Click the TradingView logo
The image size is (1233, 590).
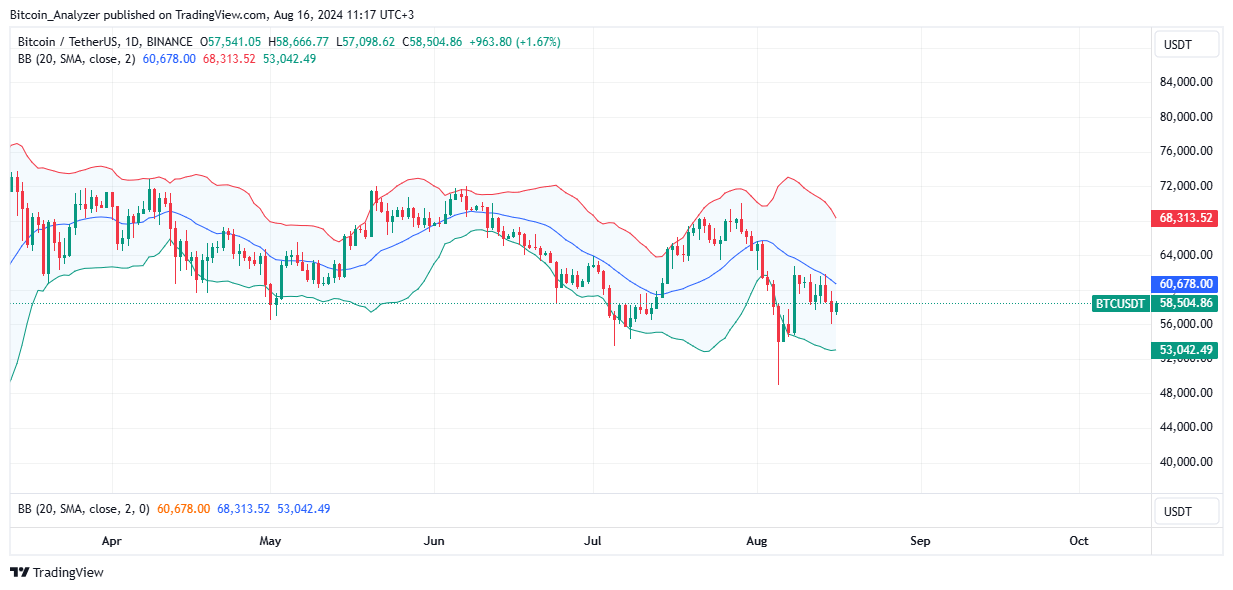(x=18, y=572)
